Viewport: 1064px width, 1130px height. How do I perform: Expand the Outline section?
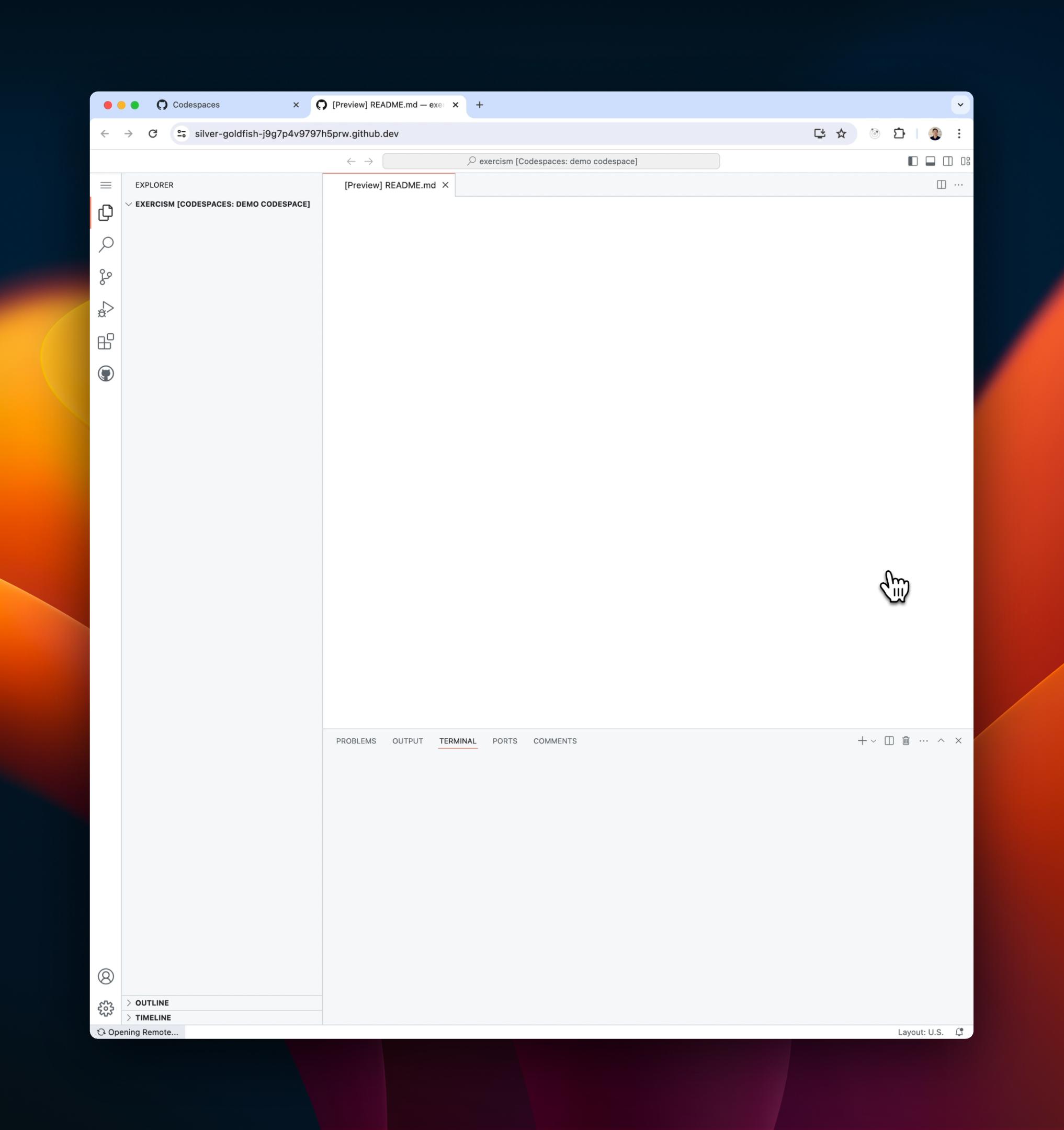(x=152, y=1003)
